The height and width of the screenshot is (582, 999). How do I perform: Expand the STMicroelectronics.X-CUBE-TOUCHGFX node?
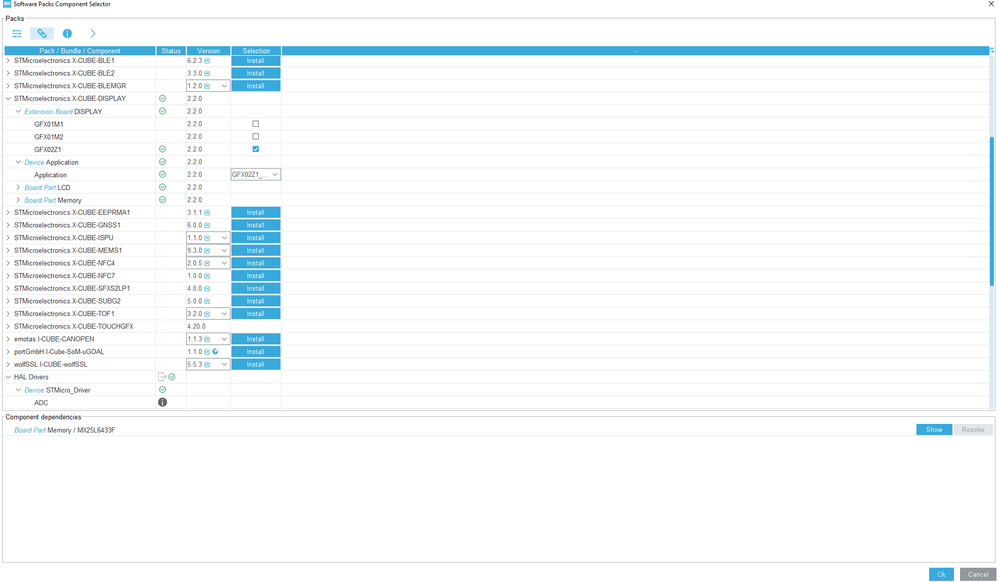pos(8,326)
